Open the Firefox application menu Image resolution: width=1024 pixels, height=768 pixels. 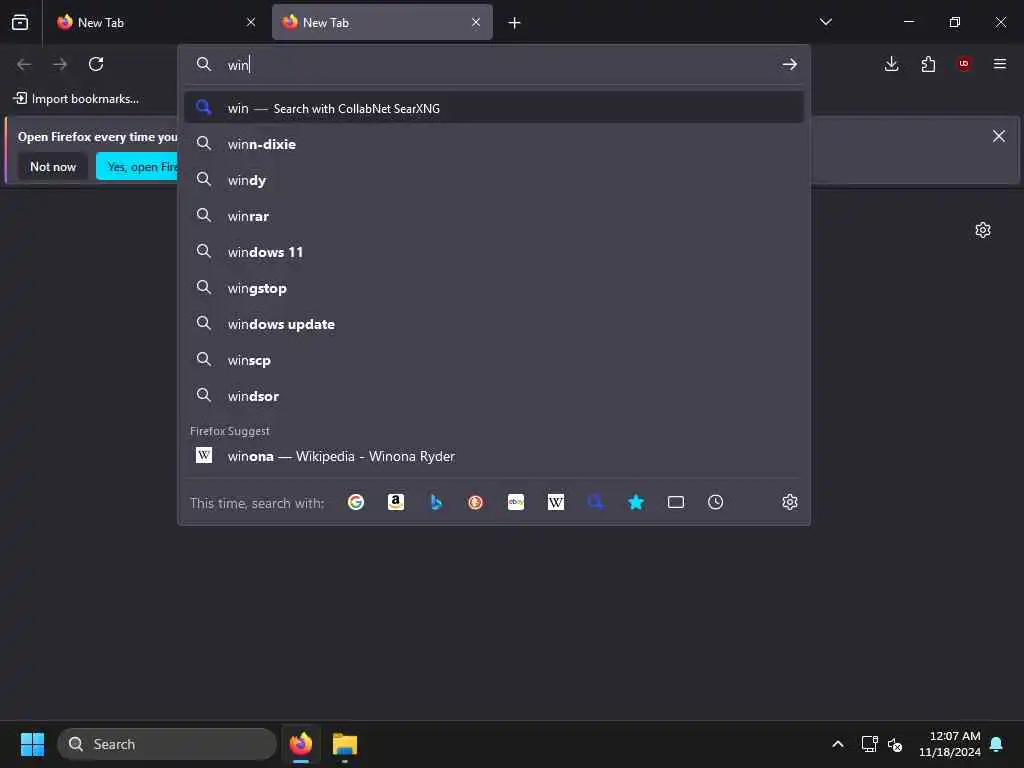[1000, 64]
